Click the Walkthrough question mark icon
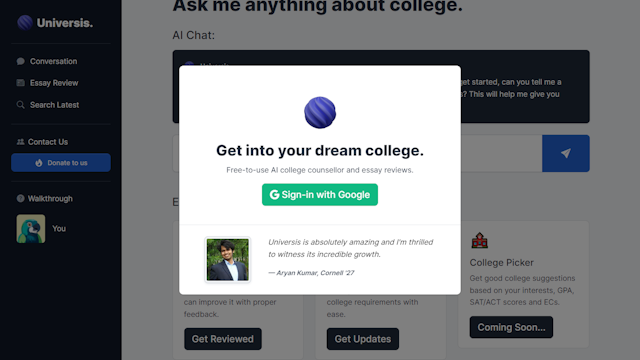Image resolution: width=640 pixels, height=360 pixels. [20, 199]
